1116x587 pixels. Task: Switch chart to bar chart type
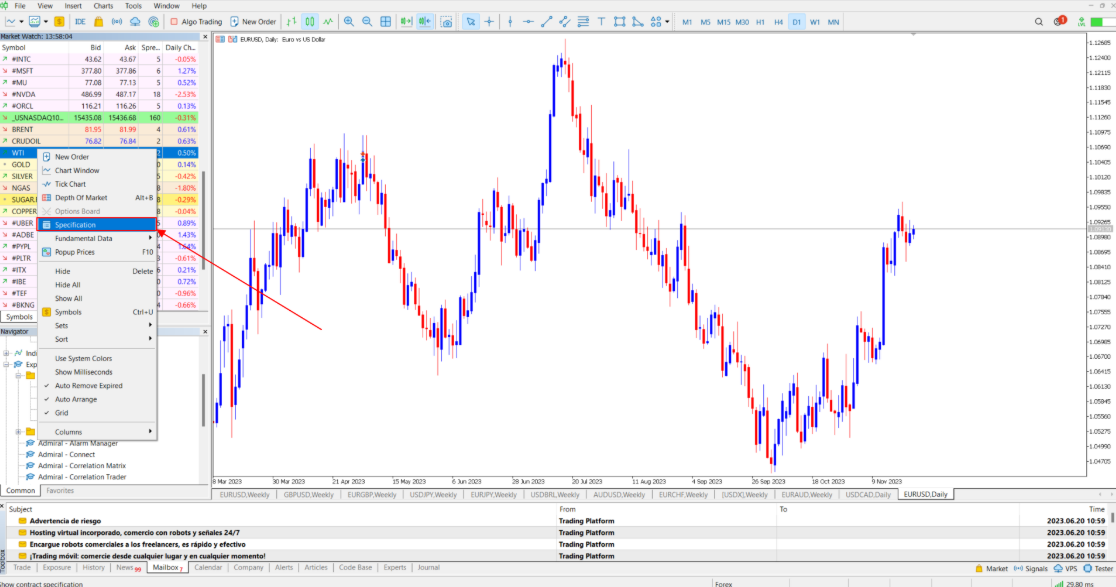click(x=291, y=22)
